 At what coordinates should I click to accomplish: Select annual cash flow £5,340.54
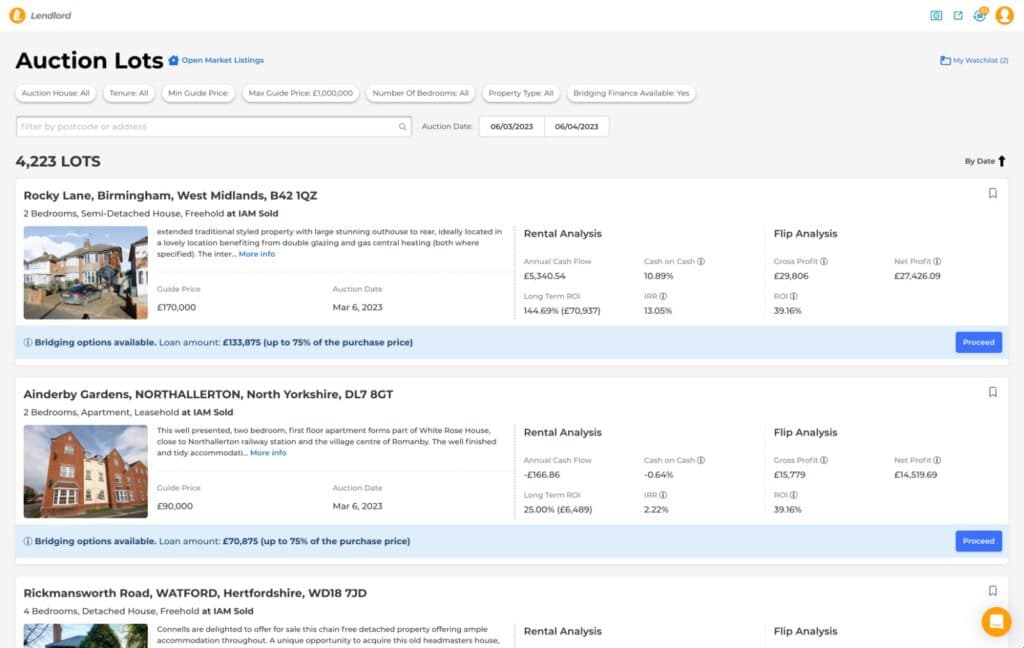pyautogui.click(x=545, y=276)
